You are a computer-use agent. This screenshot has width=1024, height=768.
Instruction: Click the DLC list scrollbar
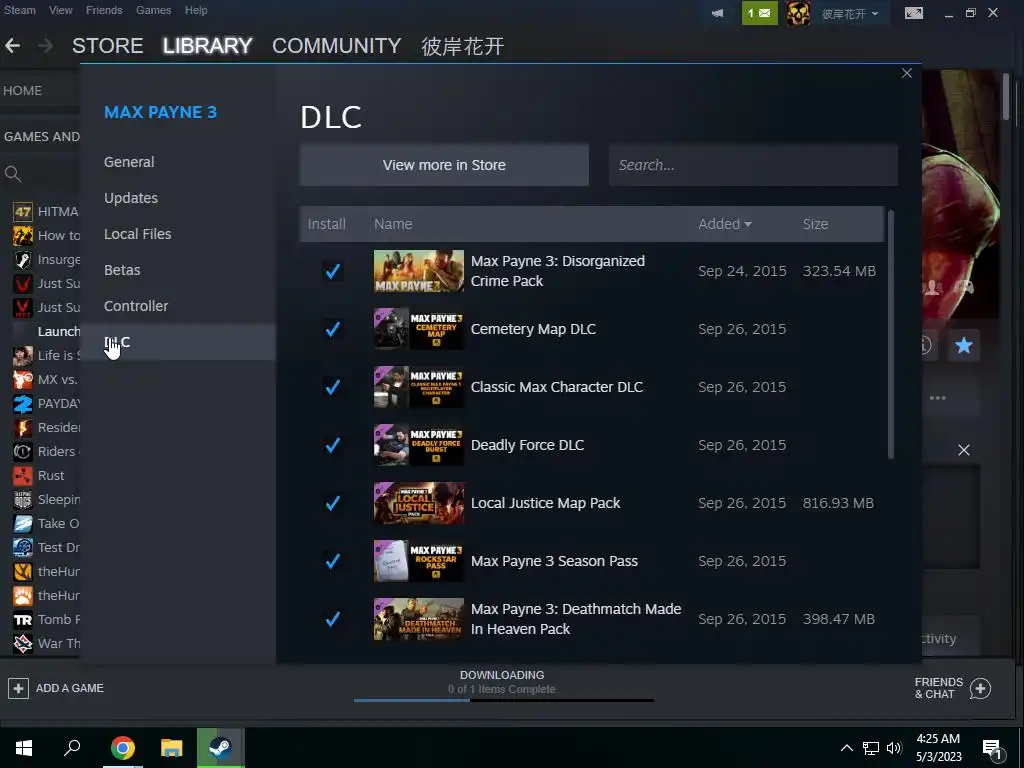pyautogui.click(x=890, y=334)
